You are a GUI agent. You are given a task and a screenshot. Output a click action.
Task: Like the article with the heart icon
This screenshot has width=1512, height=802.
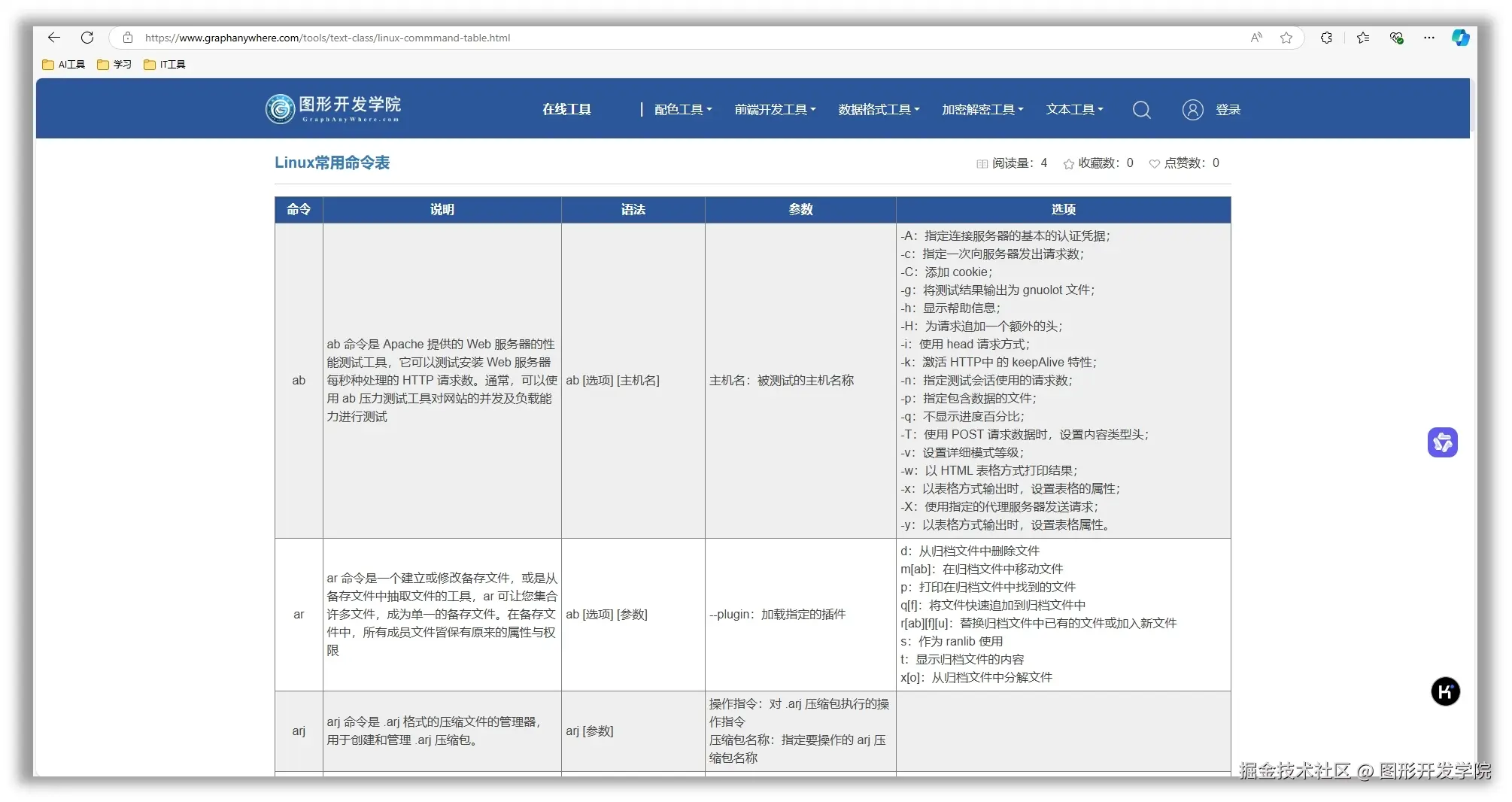[x=1154, y=164]
